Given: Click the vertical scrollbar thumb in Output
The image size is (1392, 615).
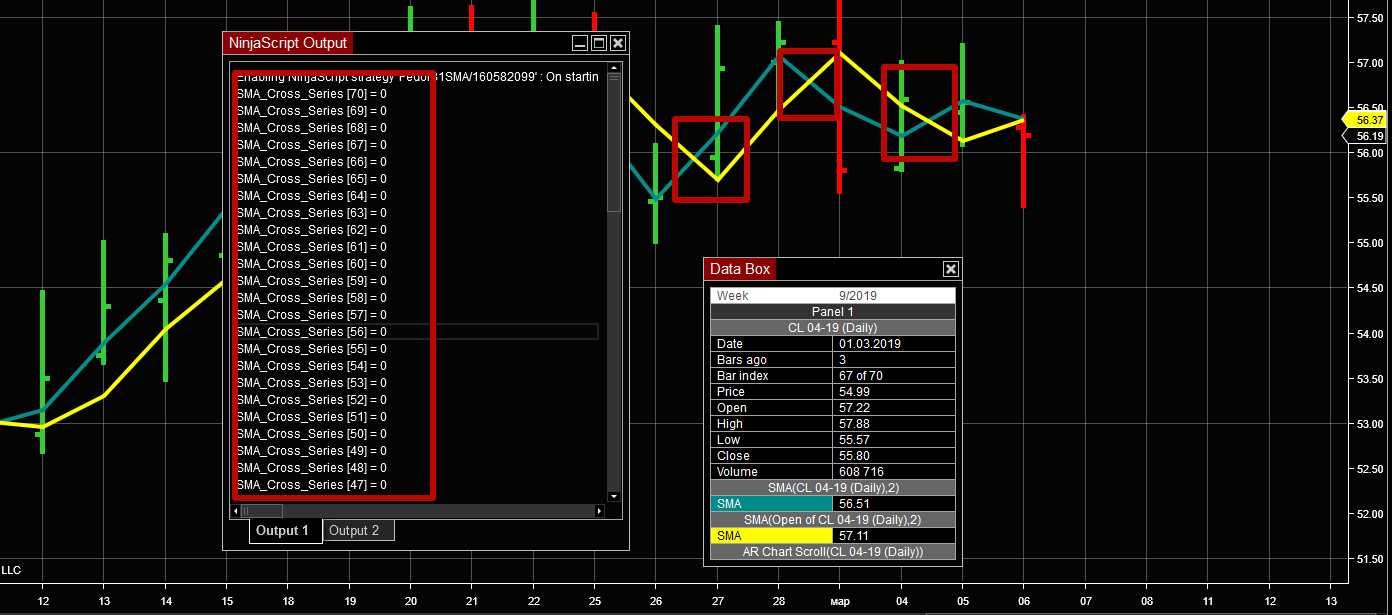Looking at the screenshot, I should (614, 142).
